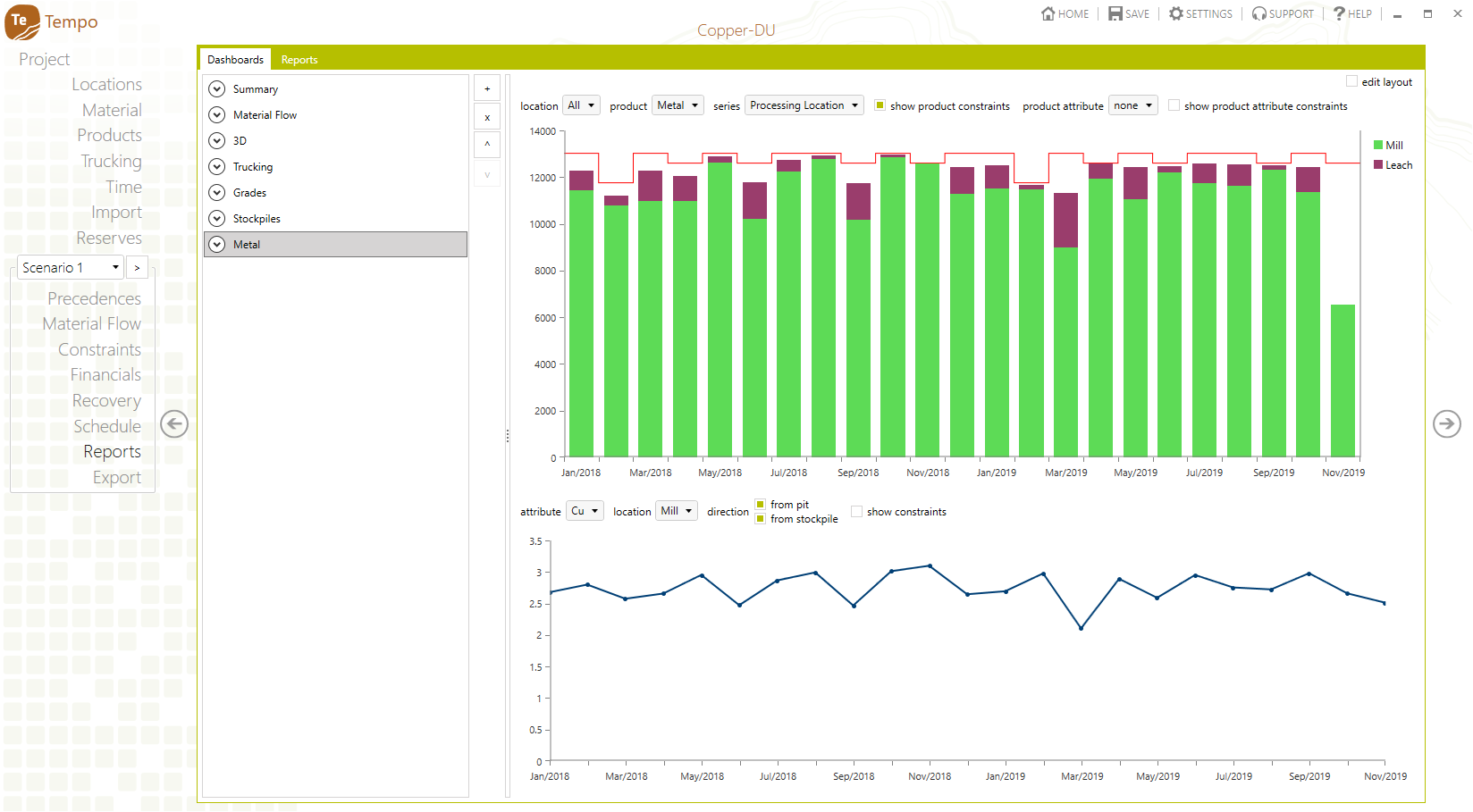Click the panel splitter grip handle
This screenshot has height=812, width=1473.
pyautogui.click(x=508, y=436)
